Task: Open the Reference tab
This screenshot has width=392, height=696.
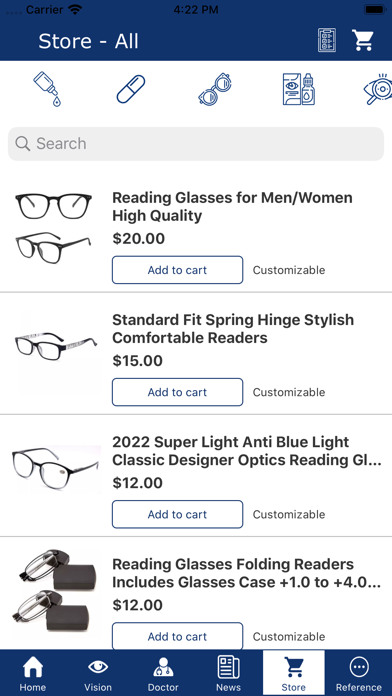Action: pyautogui.click(x=359, y=673)
